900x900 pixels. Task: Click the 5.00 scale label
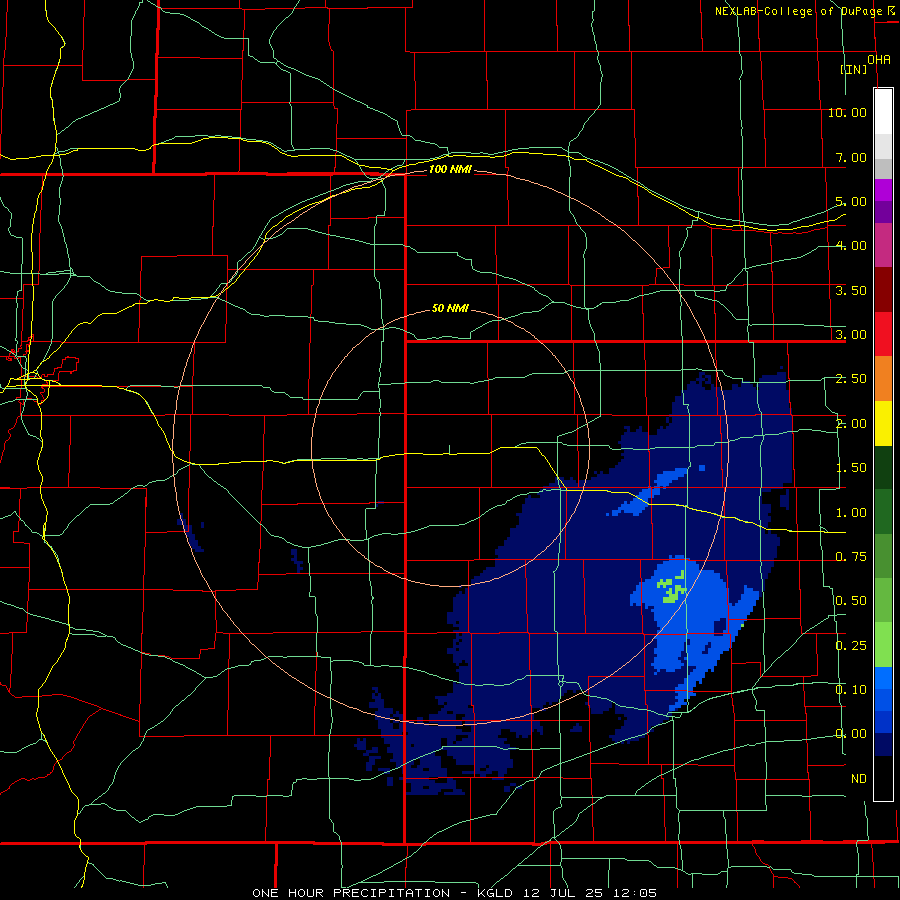coord(851,201)
